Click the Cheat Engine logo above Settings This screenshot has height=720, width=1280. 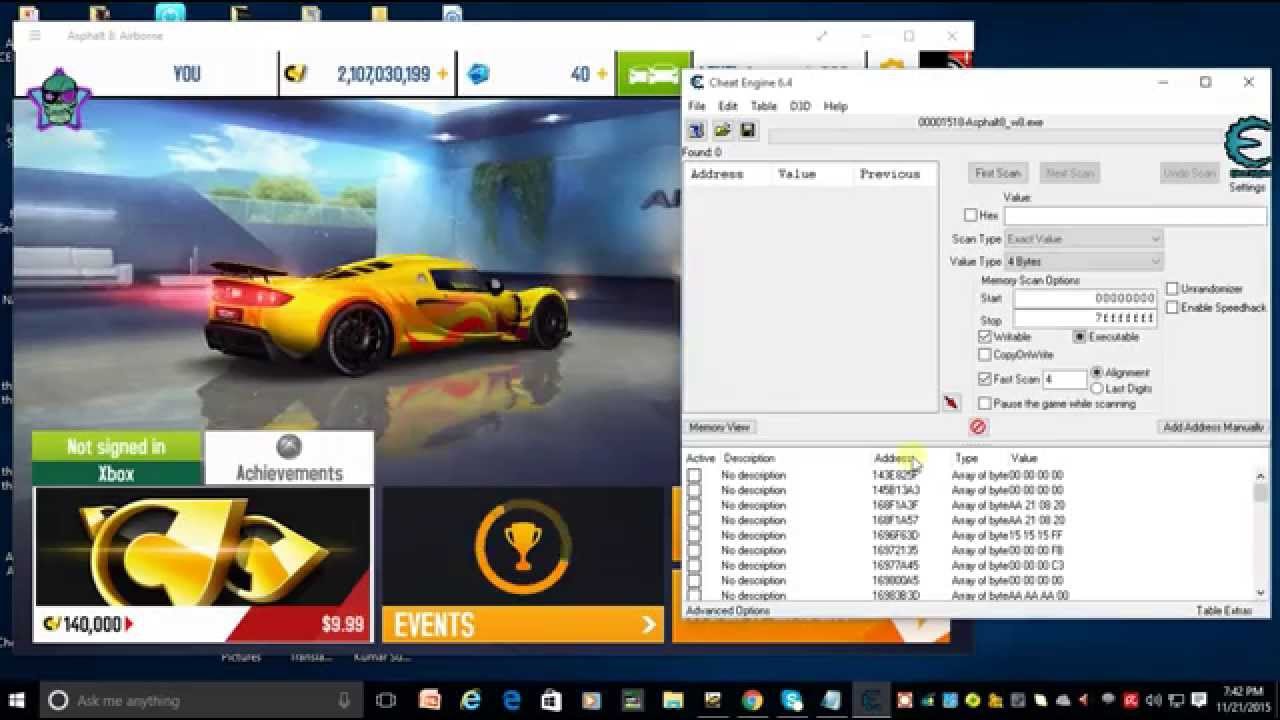[1247, 148]
